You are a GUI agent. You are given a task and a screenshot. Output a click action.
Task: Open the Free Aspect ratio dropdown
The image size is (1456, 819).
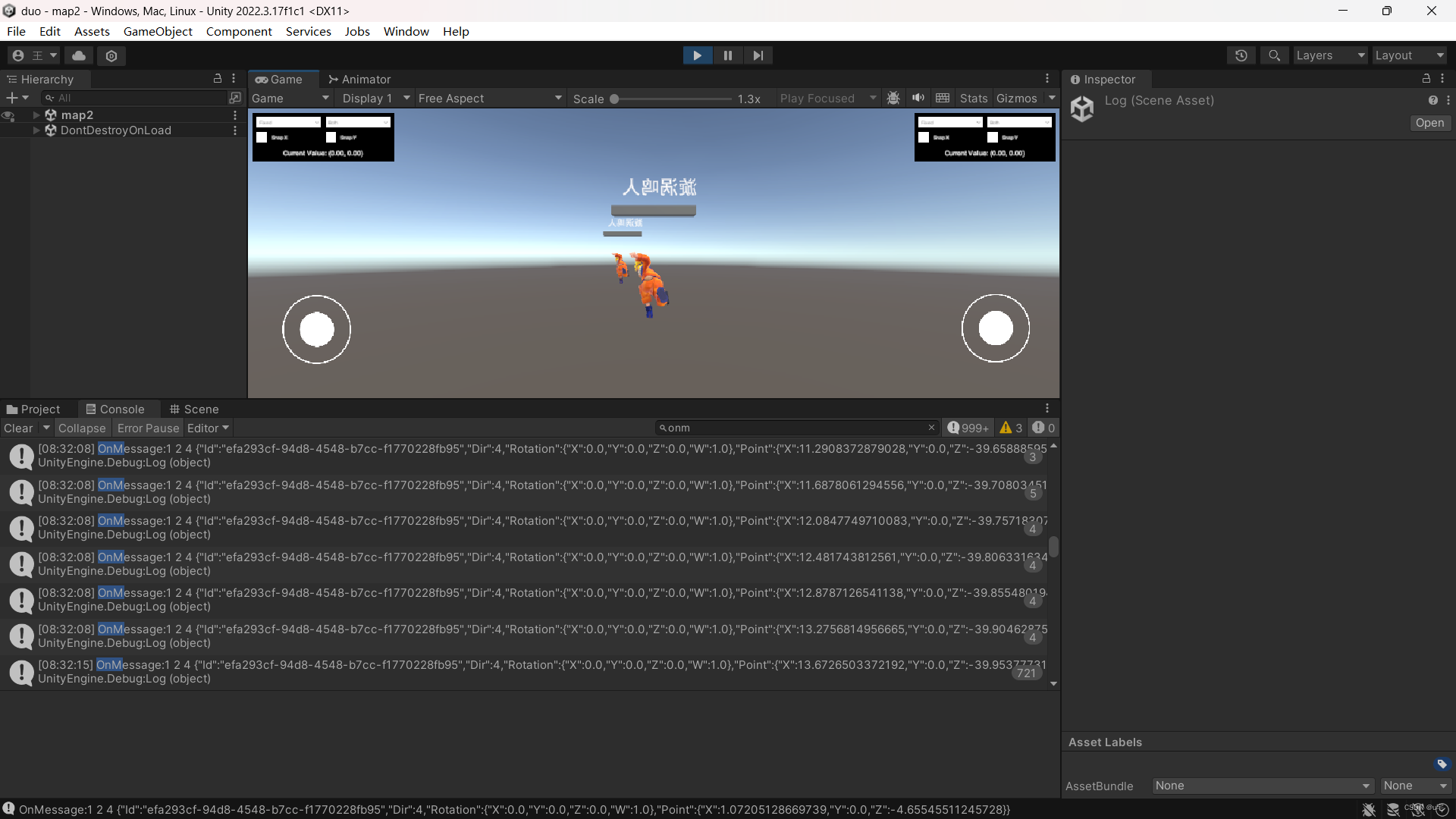point(490,98)
